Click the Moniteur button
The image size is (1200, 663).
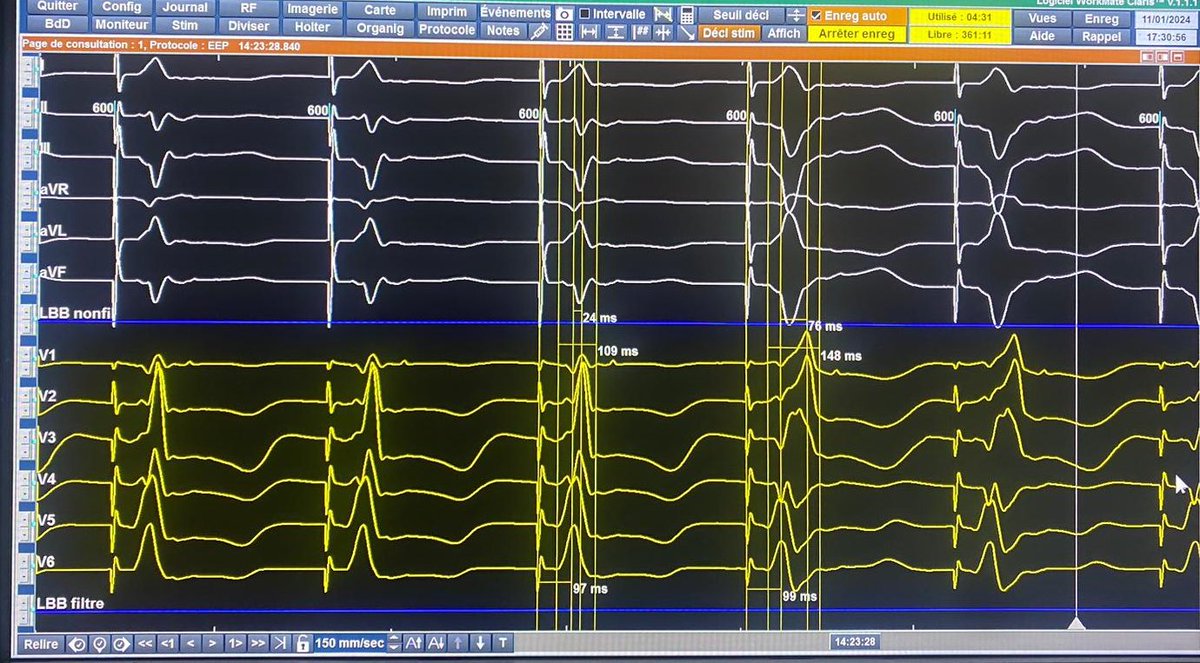pyautogui.click(x=122, y=24)
